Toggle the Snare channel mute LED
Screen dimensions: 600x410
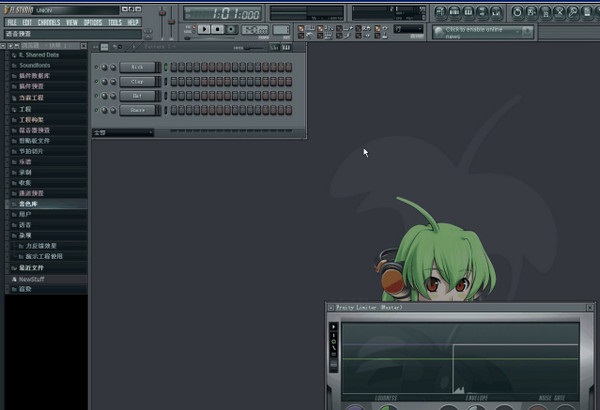(97, 110)
